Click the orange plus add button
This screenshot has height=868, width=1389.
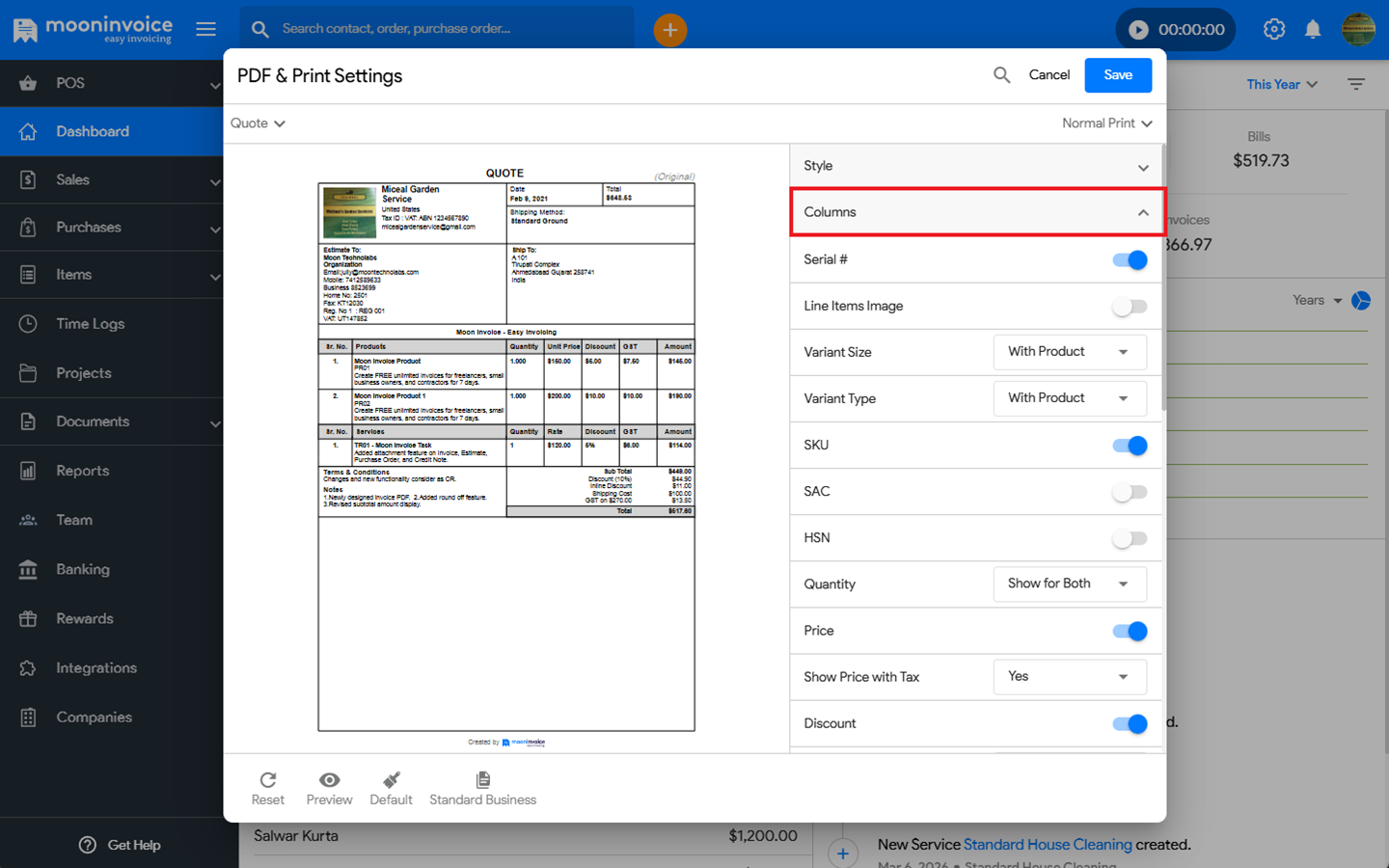pos(669,30)
